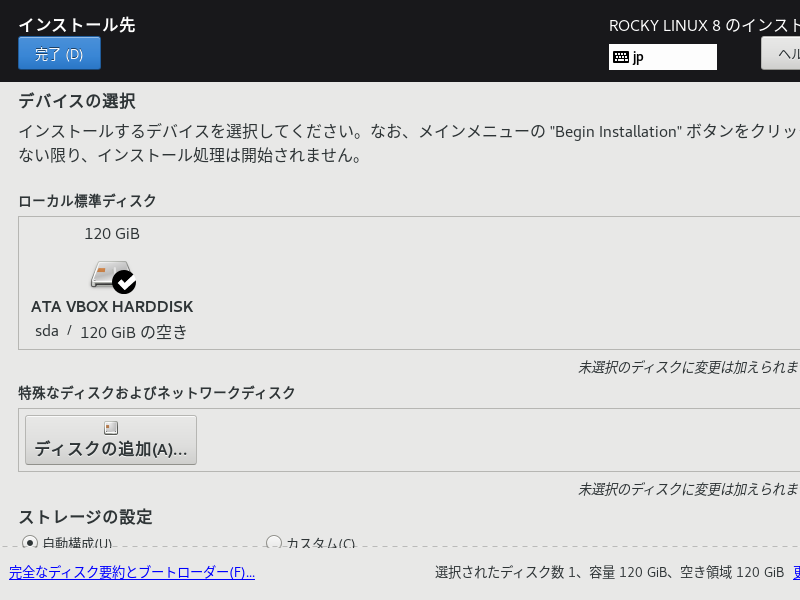Open the jp keyboard layout selector

pyautogui.click(x=663, y=57)
